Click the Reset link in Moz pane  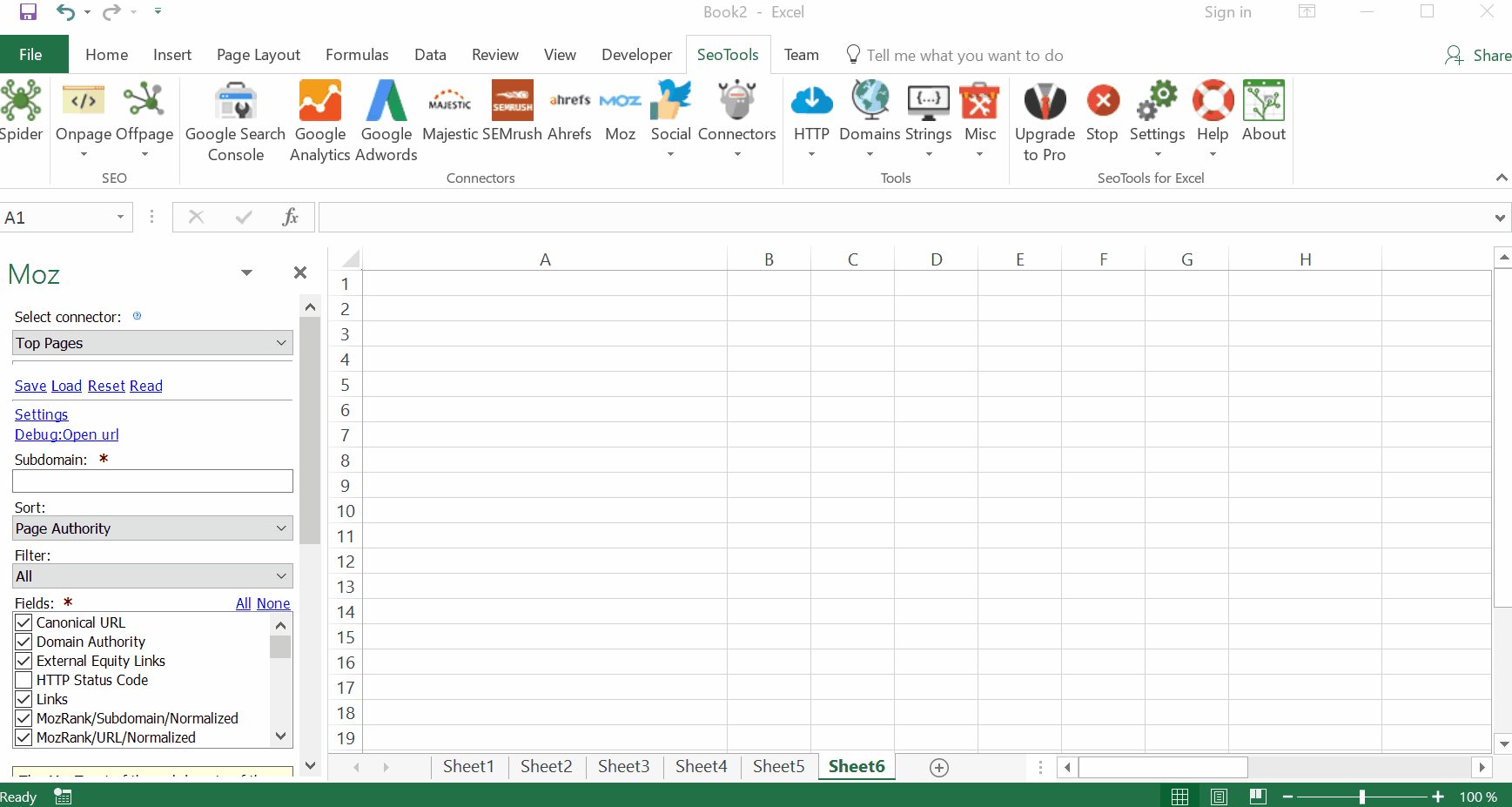click(x=106, y=386)
